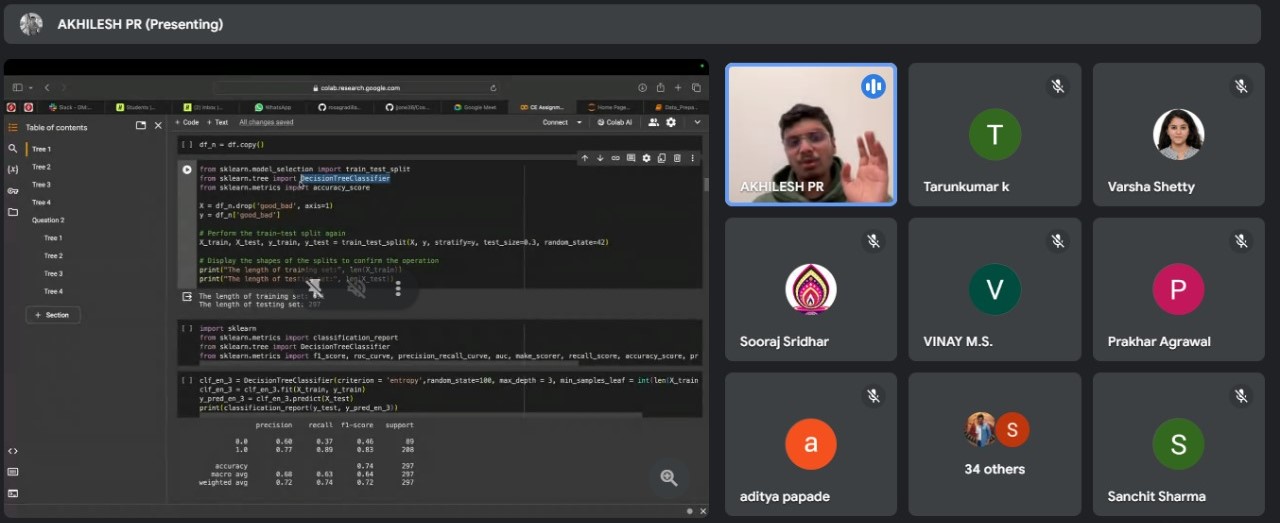The height and width of the screenshot is (523, 1280).
Task: Switch to the Data_Prepa browser tab
Action: click(675, 107)
